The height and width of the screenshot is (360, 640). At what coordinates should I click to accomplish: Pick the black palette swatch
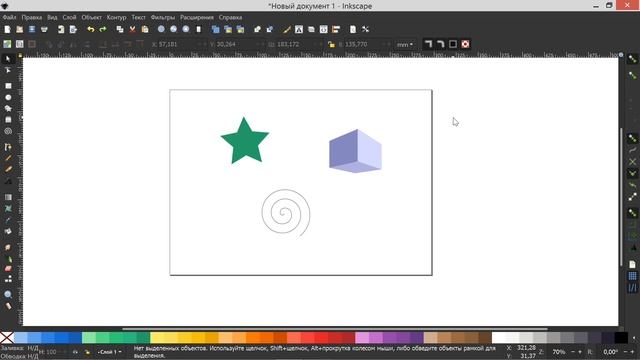point(621,338)
